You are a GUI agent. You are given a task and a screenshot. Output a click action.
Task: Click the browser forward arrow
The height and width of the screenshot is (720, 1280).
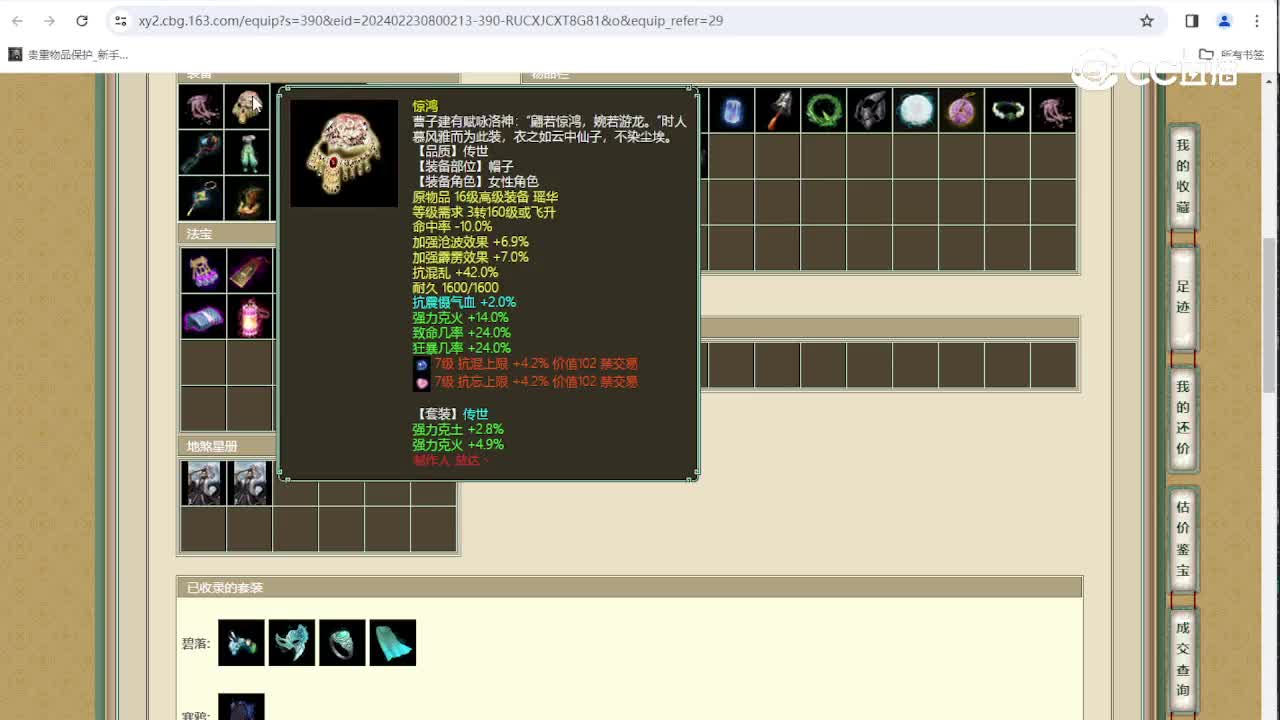[x=50, y=20]
